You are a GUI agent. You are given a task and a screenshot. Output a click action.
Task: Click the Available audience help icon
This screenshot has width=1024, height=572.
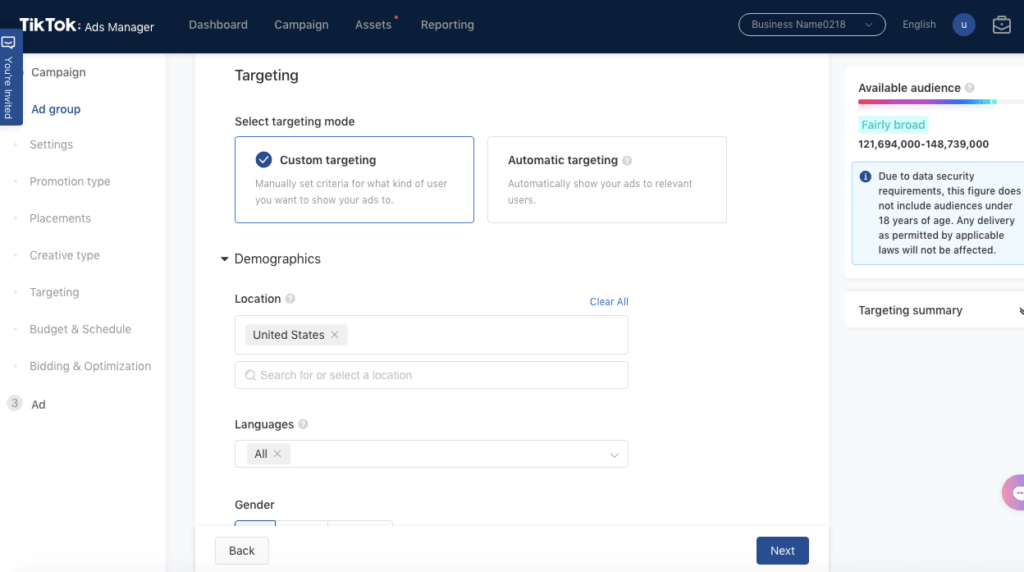(970, 88)
